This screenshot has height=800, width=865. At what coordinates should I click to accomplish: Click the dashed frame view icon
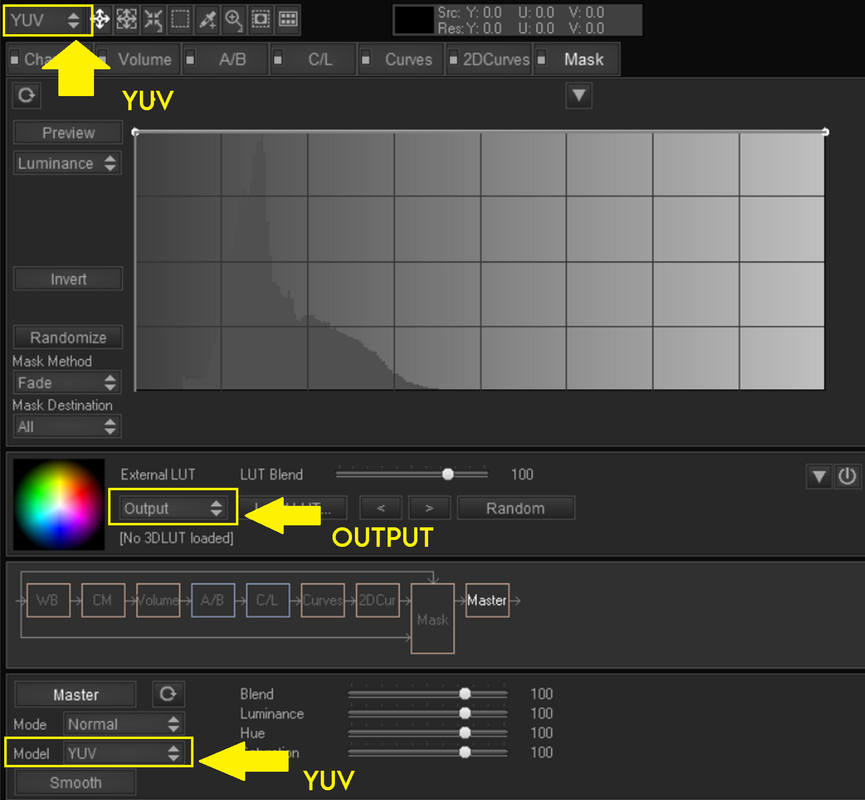(260, 20)
